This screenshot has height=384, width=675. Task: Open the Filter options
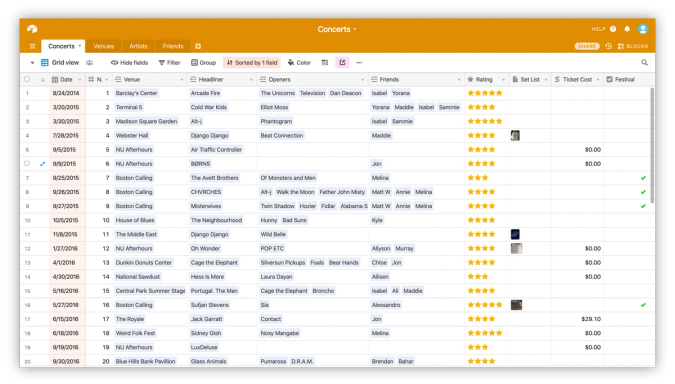click(x=170, y=62)
